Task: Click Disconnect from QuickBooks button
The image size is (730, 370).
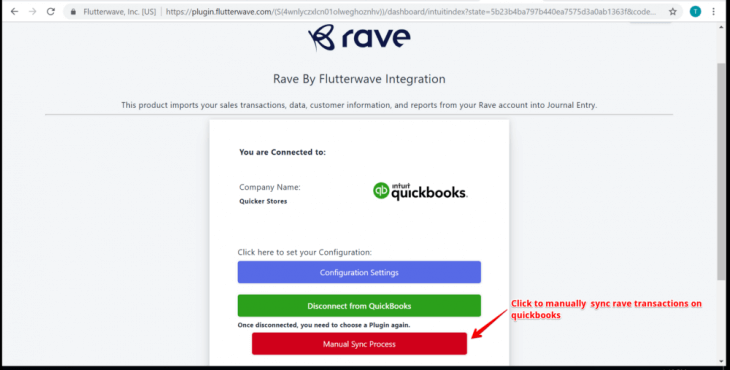Action: coord(359,306)
